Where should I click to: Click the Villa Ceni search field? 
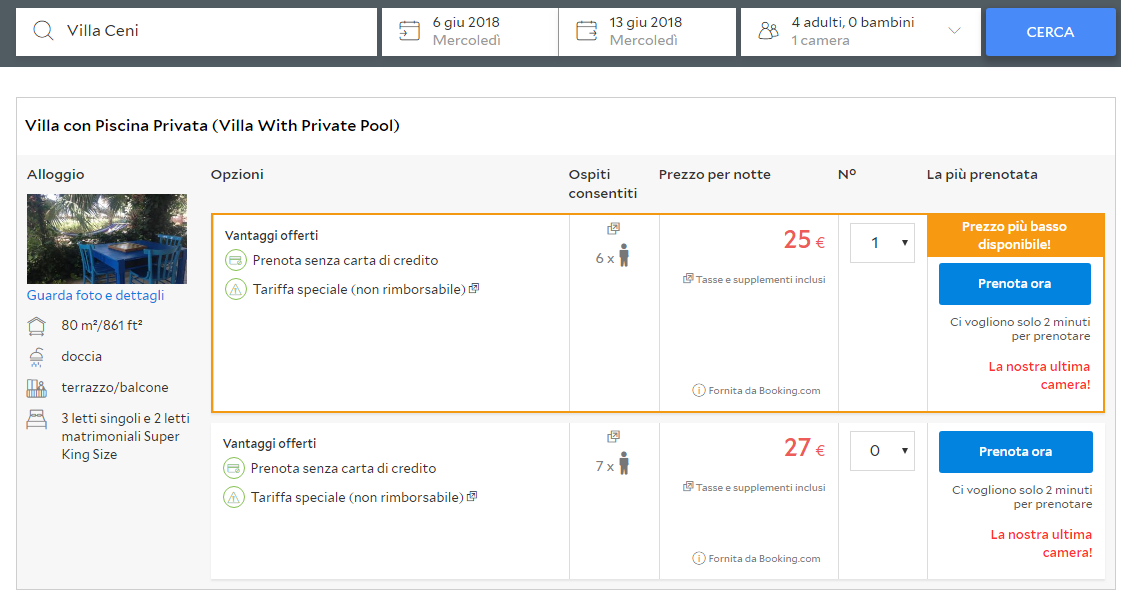point(215,31)
